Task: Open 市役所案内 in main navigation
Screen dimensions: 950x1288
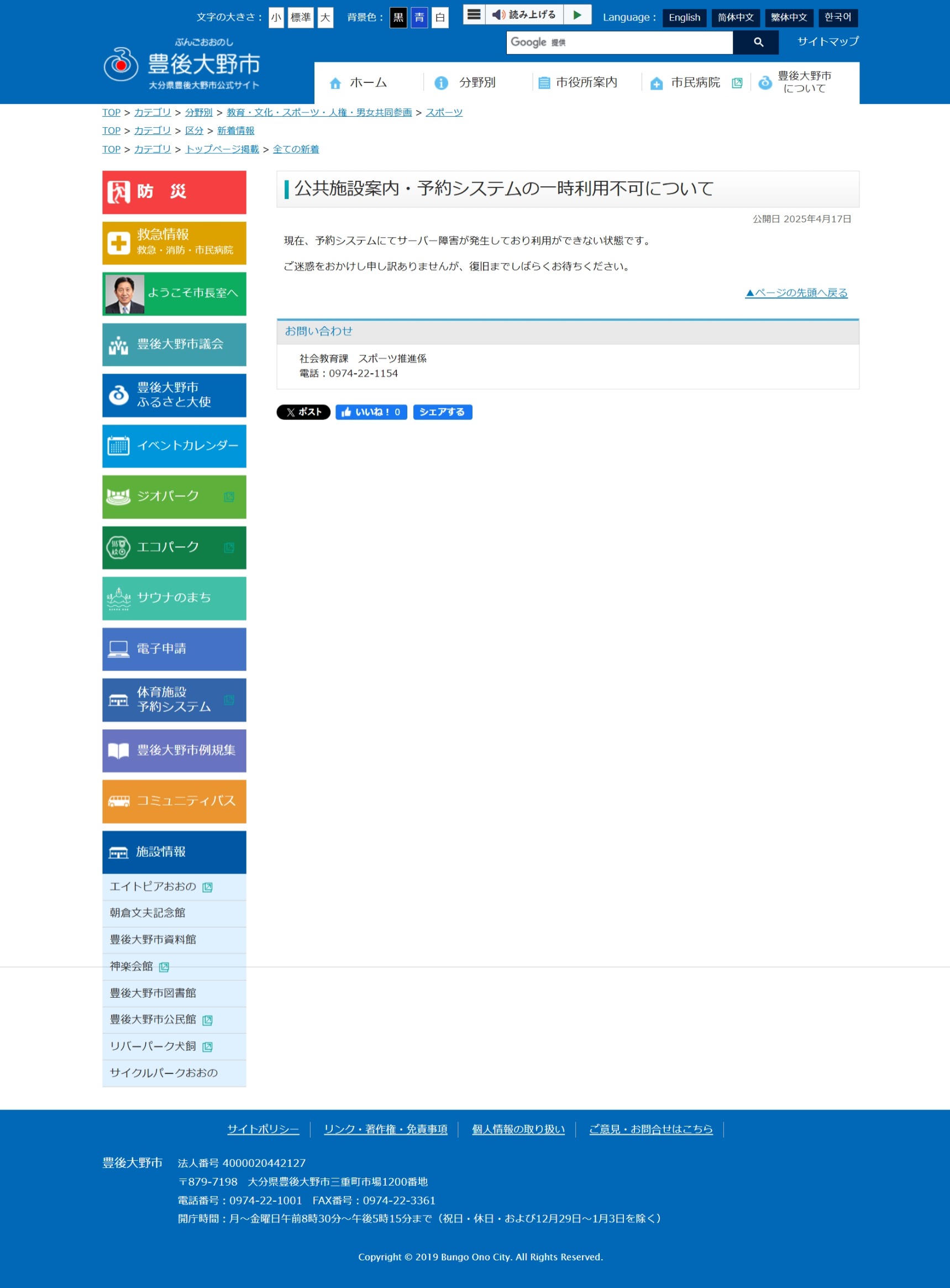Action: [586, 83]
